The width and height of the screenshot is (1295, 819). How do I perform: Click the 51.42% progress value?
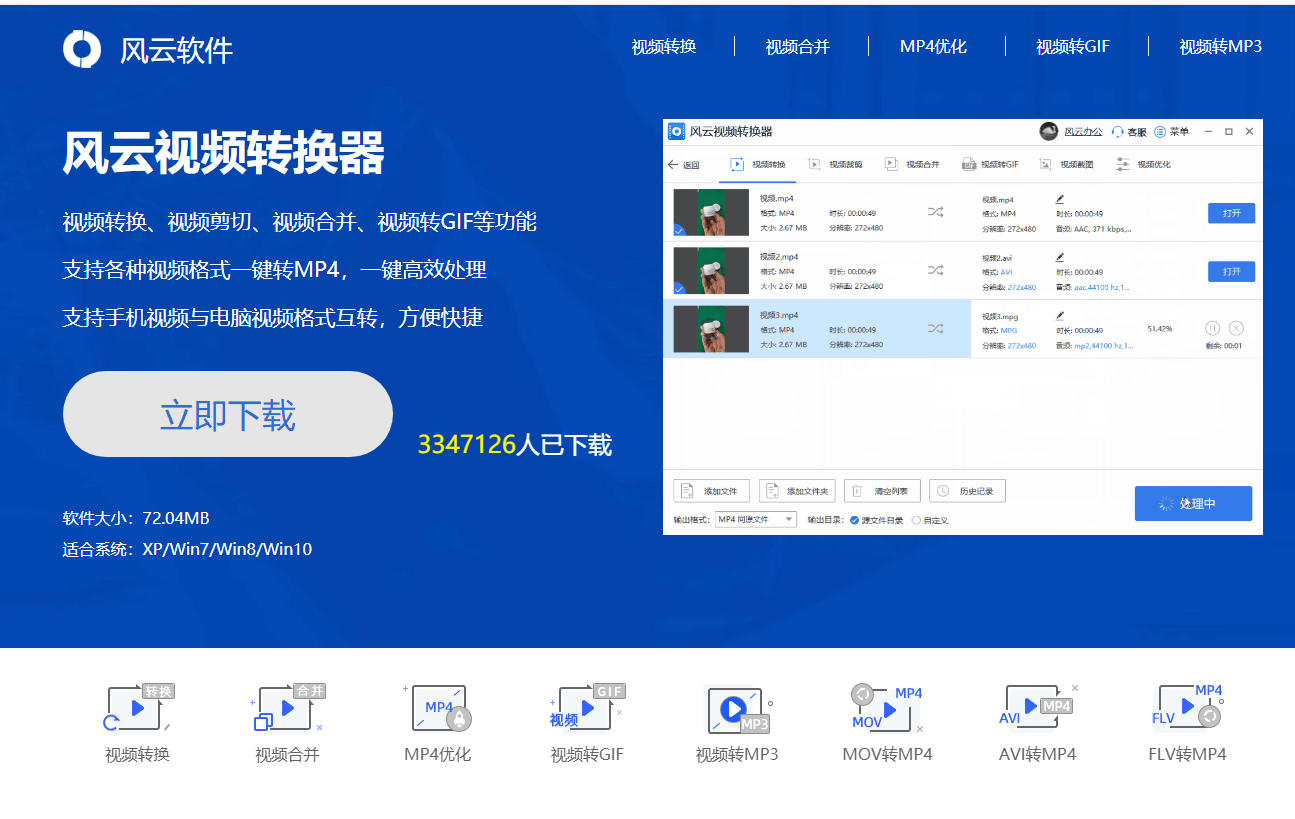pyautogui.click(x=1160, y=328)
